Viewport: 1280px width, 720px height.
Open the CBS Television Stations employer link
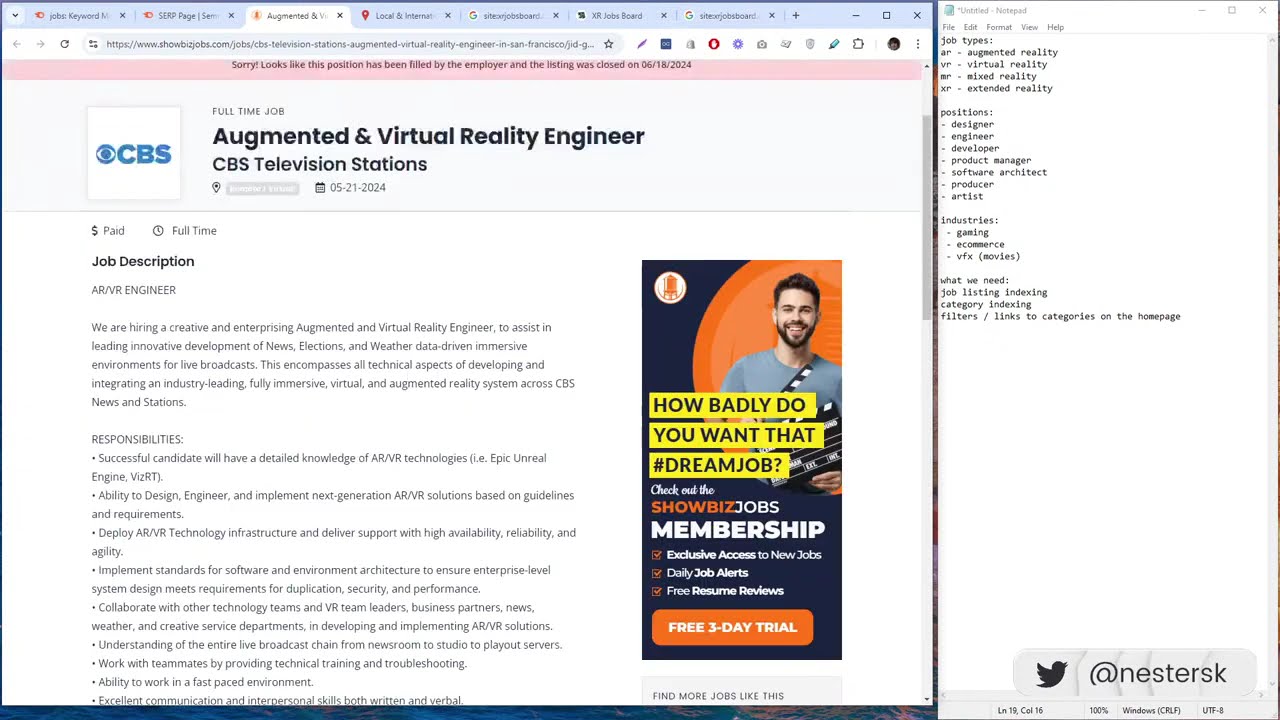319,164
